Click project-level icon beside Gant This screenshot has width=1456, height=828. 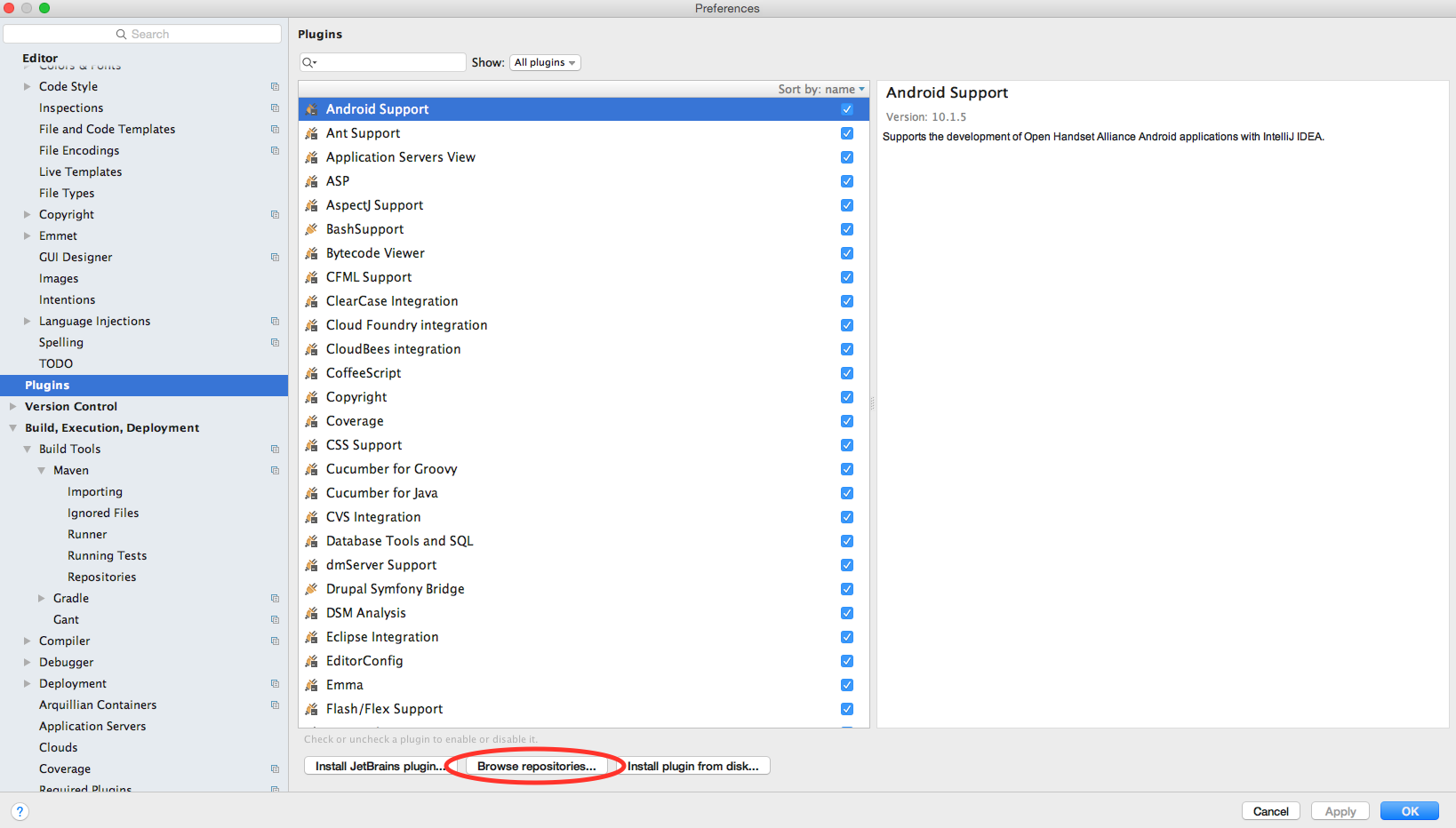276,619
